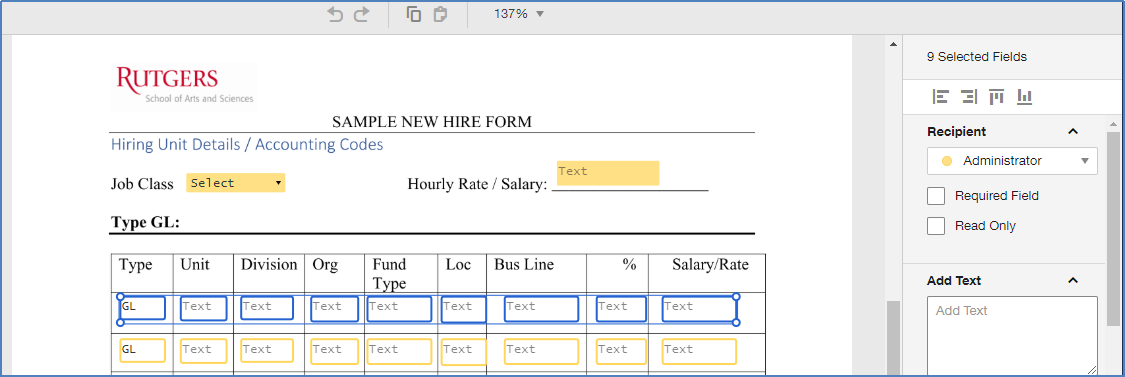This screenshot has width=1125, height=377.
Task: Select the blue-outlined Org text field
Action: [334, 308]
